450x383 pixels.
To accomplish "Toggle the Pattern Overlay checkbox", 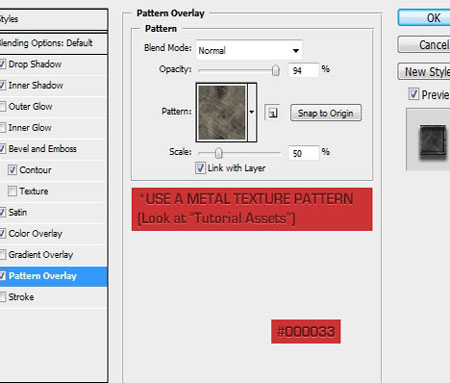I will coord(3,276).
